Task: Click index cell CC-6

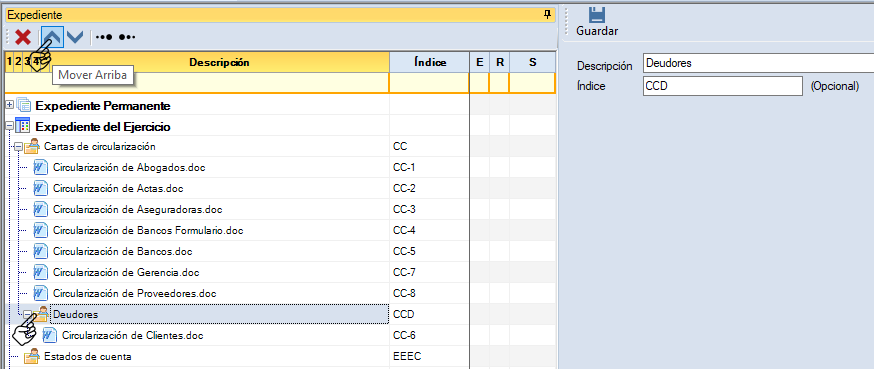Action: (x=429, y=336)
